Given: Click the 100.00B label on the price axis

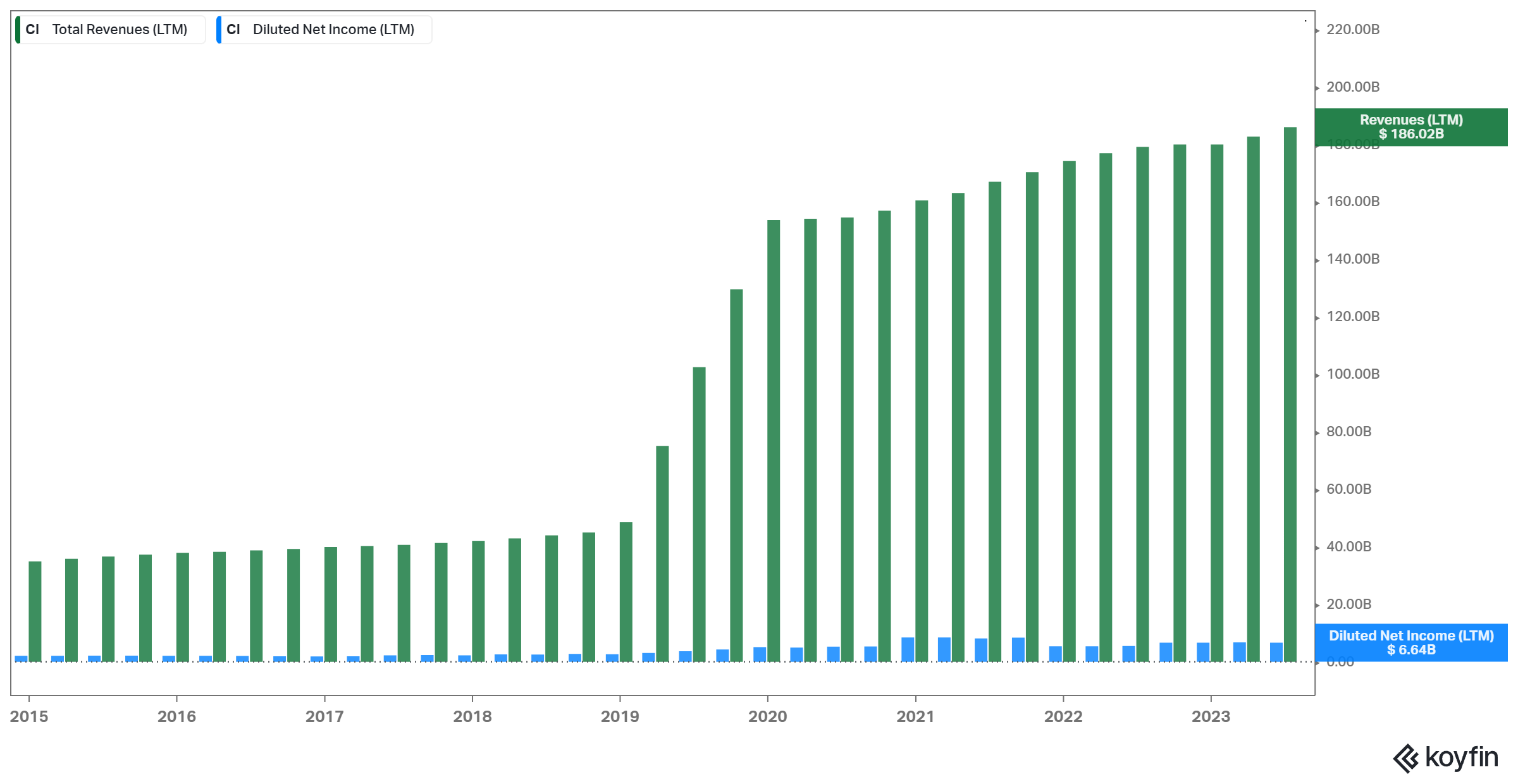Looking at the screenshot, I should (1352, 374).
